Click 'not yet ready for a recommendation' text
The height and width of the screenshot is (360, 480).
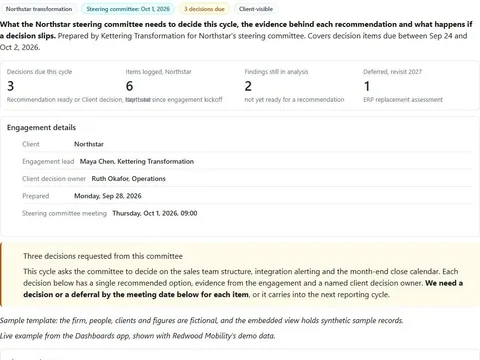pyautogui.click(x=294, y=100)
